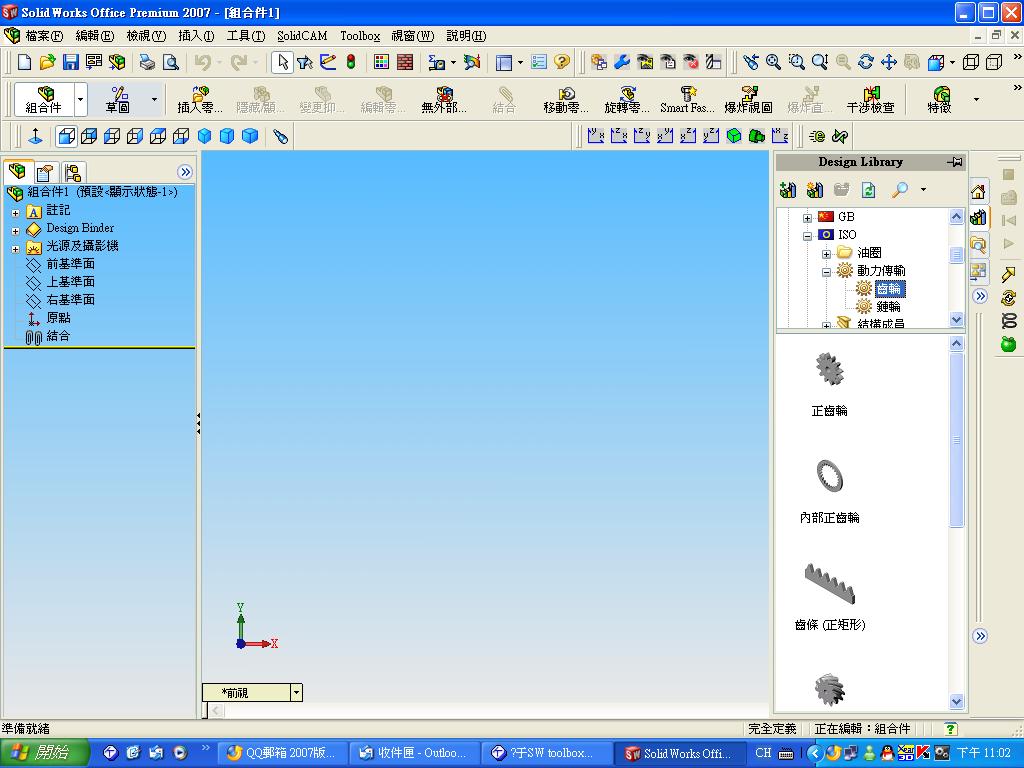
Task: Expand the 註記 tree node
Action: [16, 213]
